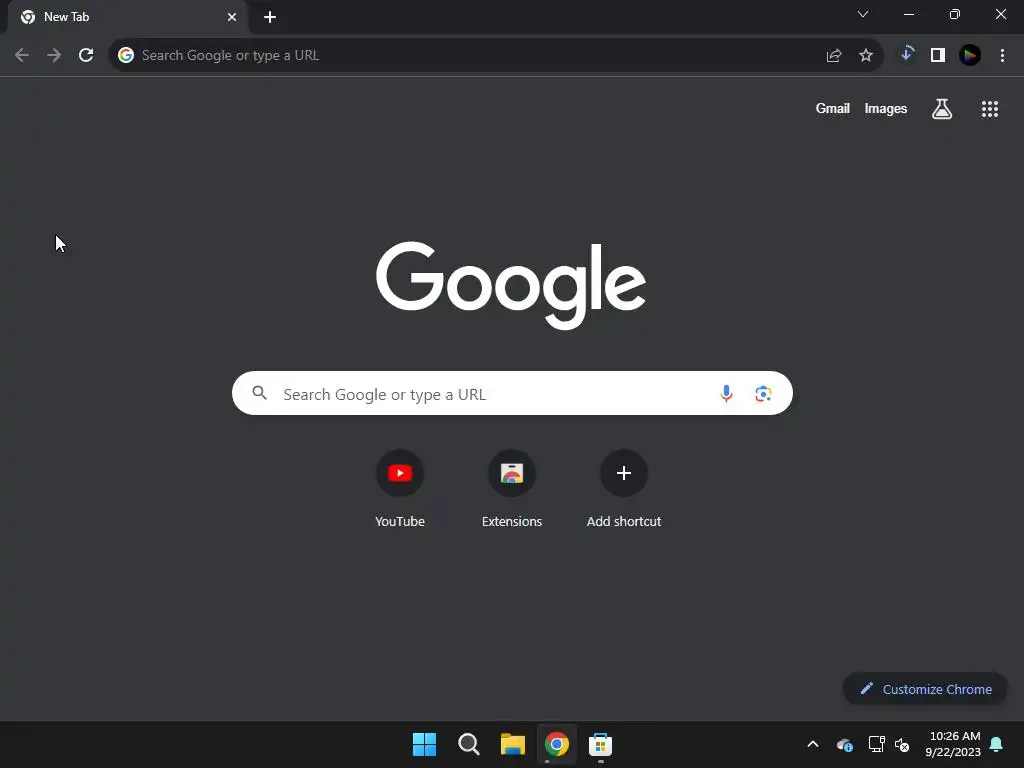Image resolution: width=1024 pixels, height=768 pixels.
Task: Open Google Images link
Action: pyautogui.click(x=886, y=108)
